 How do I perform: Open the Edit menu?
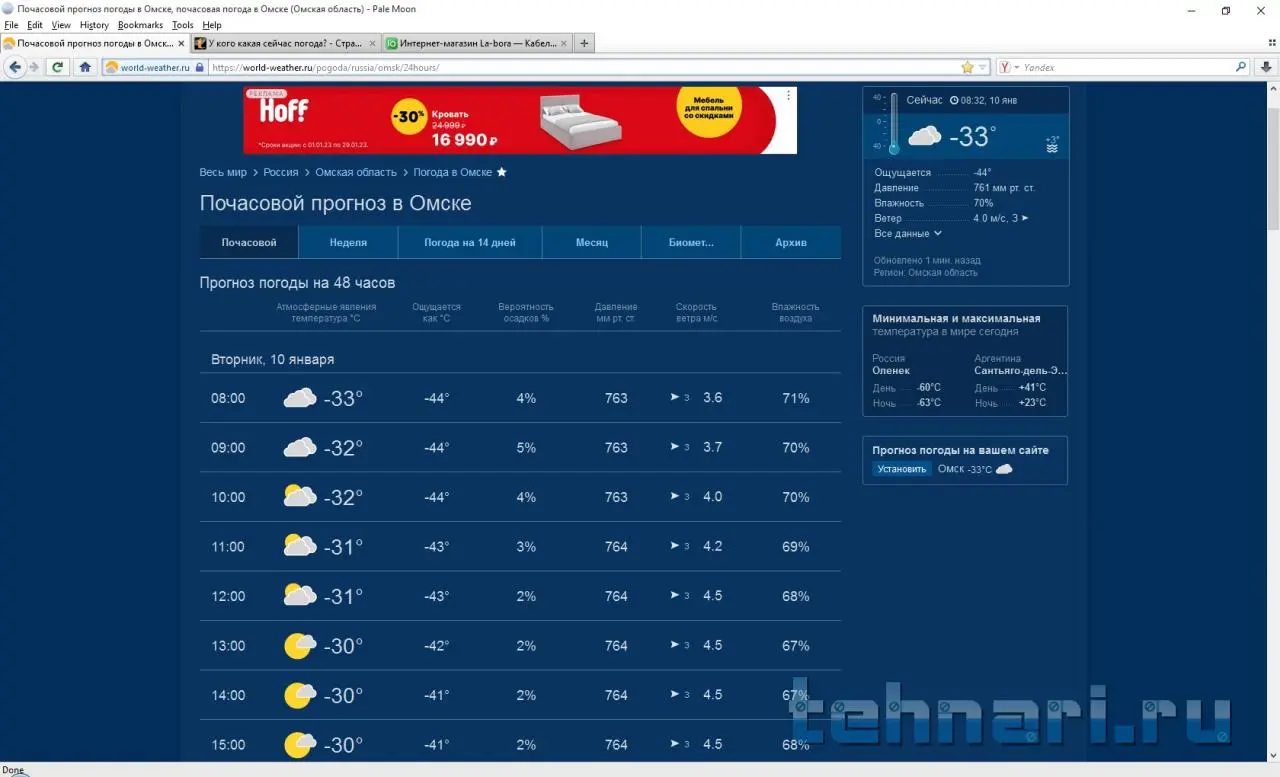click(x=35, y=25)
